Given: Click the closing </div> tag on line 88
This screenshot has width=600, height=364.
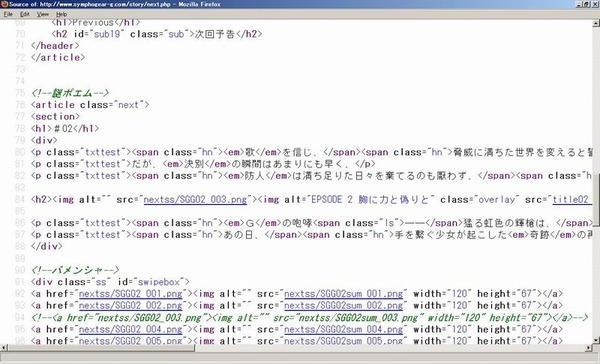Looking at the screenshot, I should [x=46, y=246].
